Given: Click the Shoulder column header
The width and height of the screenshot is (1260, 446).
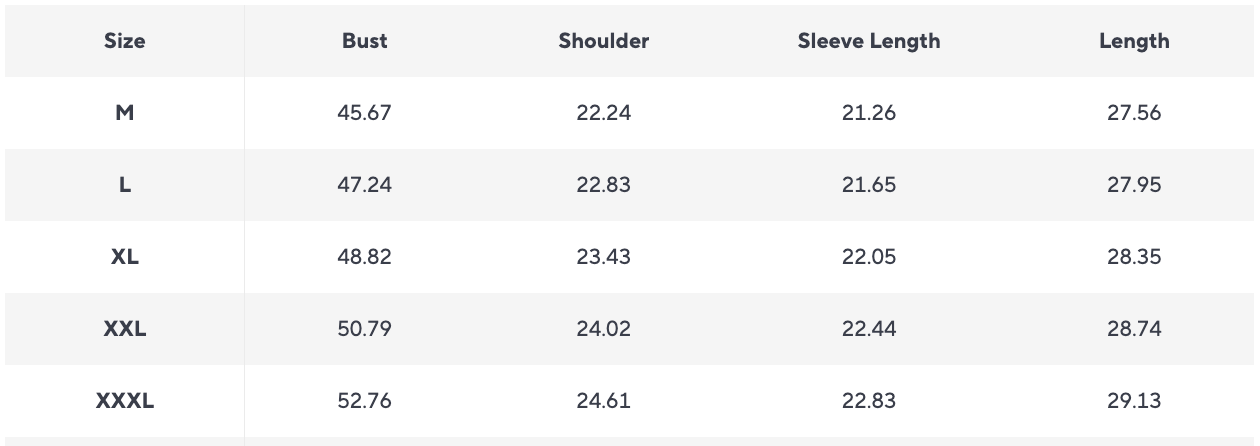Looking at the screenshot, I should (x=604, y=41).
